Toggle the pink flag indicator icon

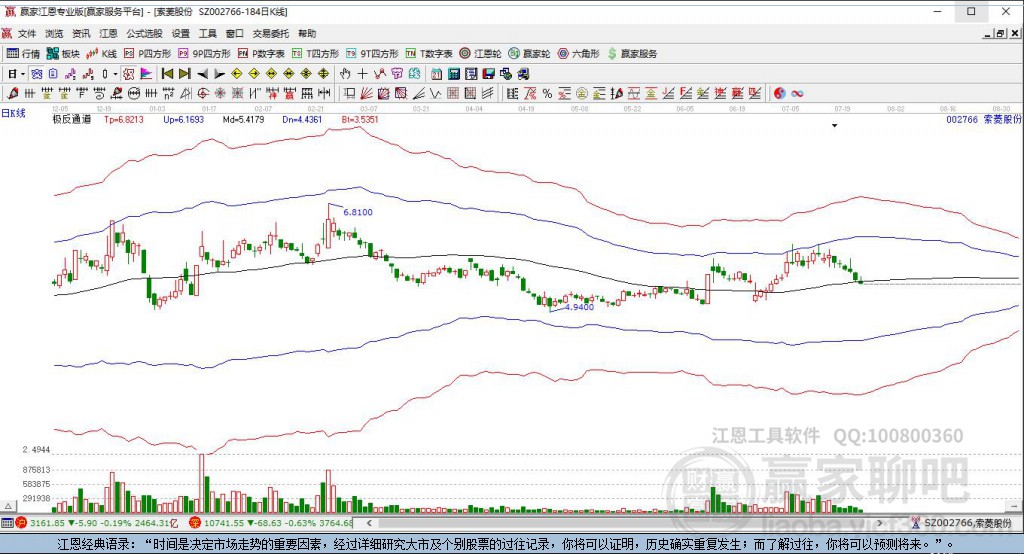tap(146, 74)
